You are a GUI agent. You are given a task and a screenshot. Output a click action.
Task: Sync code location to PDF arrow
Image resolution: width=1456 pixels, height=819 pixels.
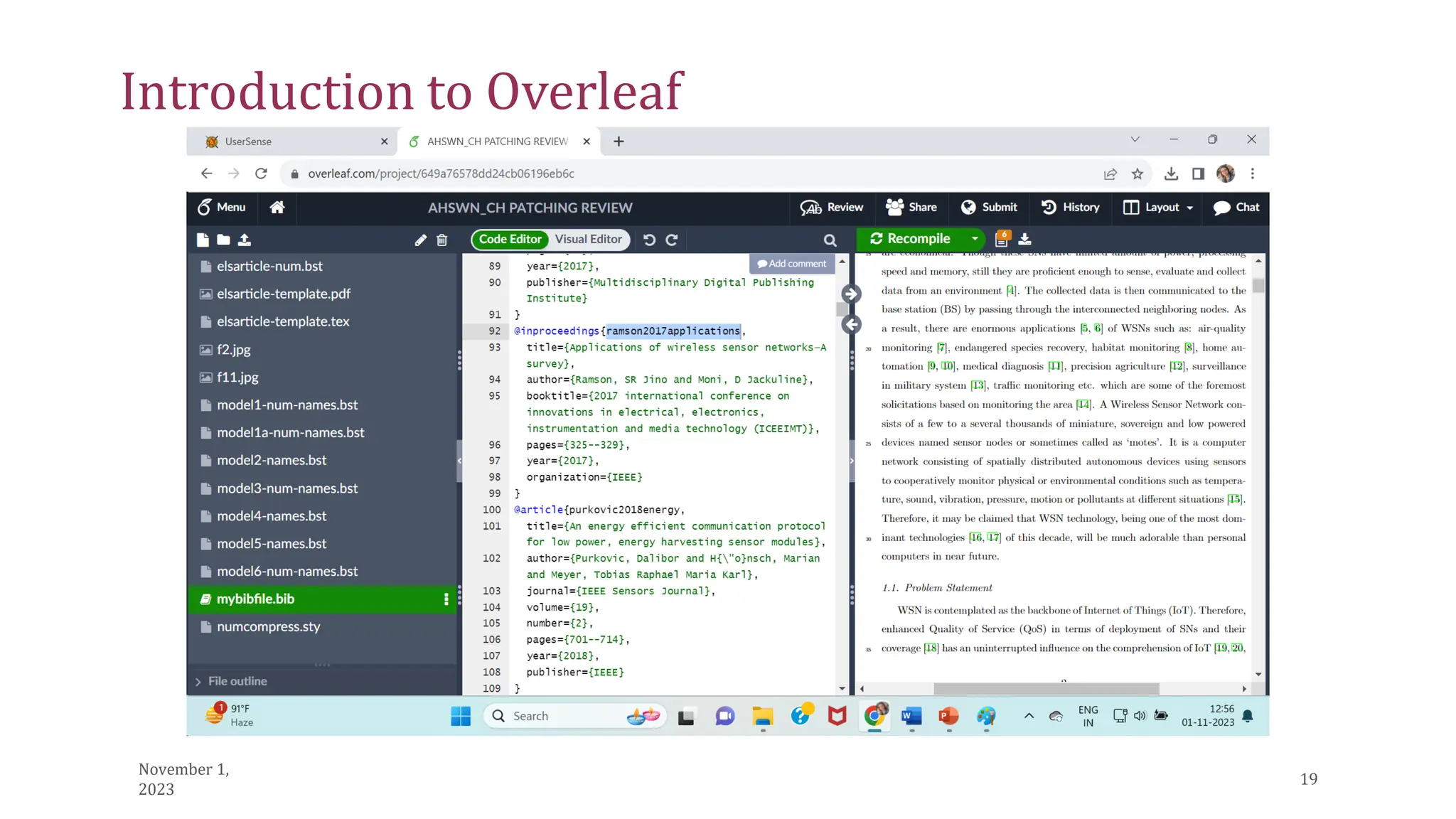click(x=851, y=294)
